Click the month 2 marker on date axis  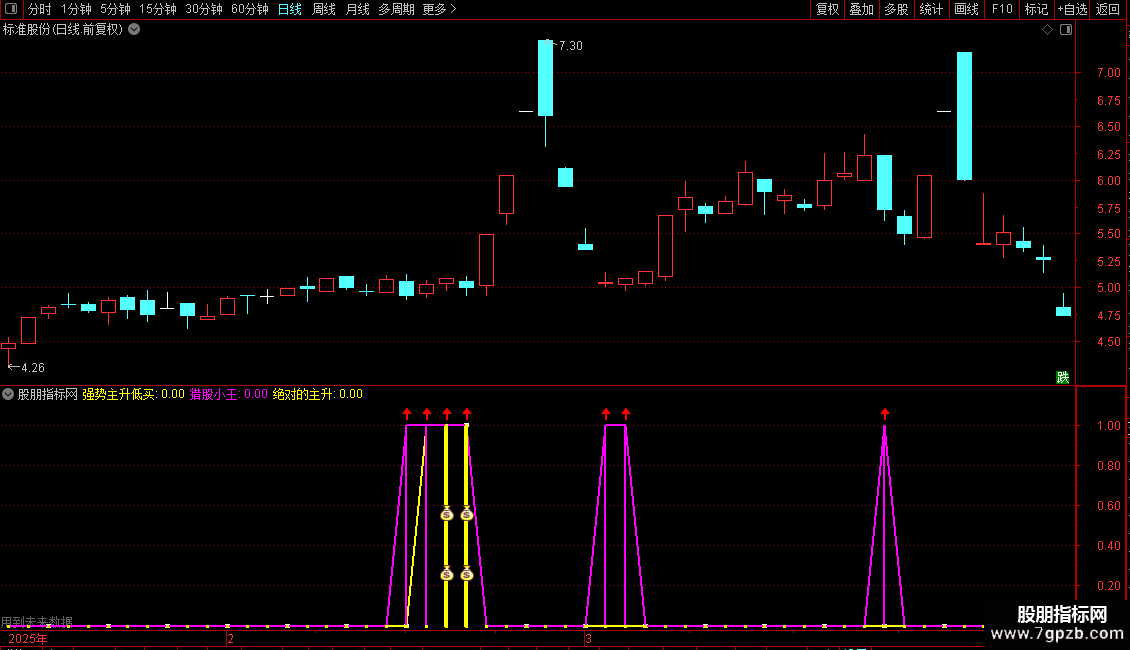coord(230,639)
